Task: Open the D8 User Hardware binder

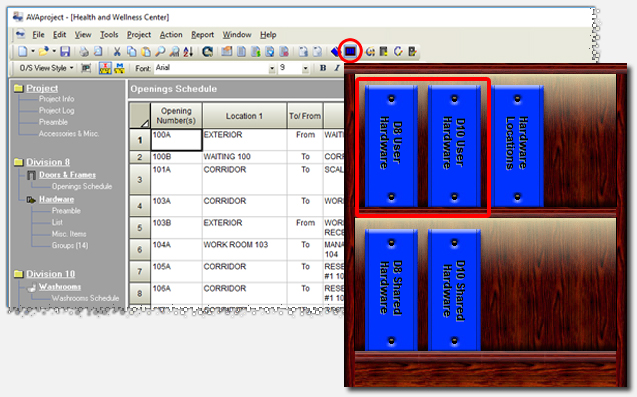Action: click(x=391, y=146)
